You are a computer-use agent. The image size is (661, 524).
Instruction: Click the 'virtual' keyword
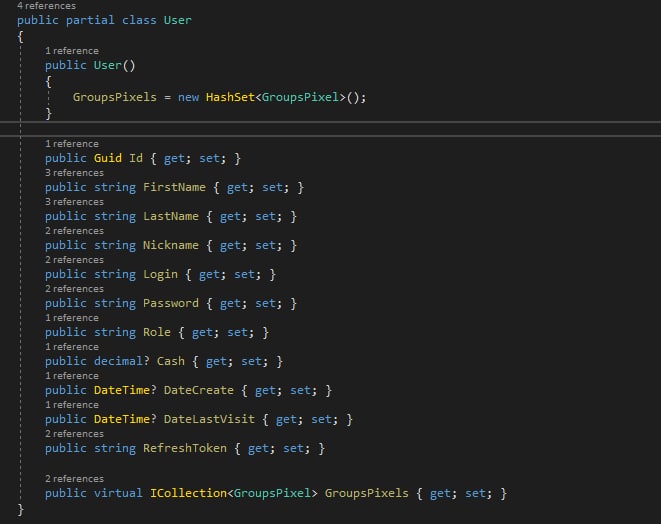click(x=118, y=493)
